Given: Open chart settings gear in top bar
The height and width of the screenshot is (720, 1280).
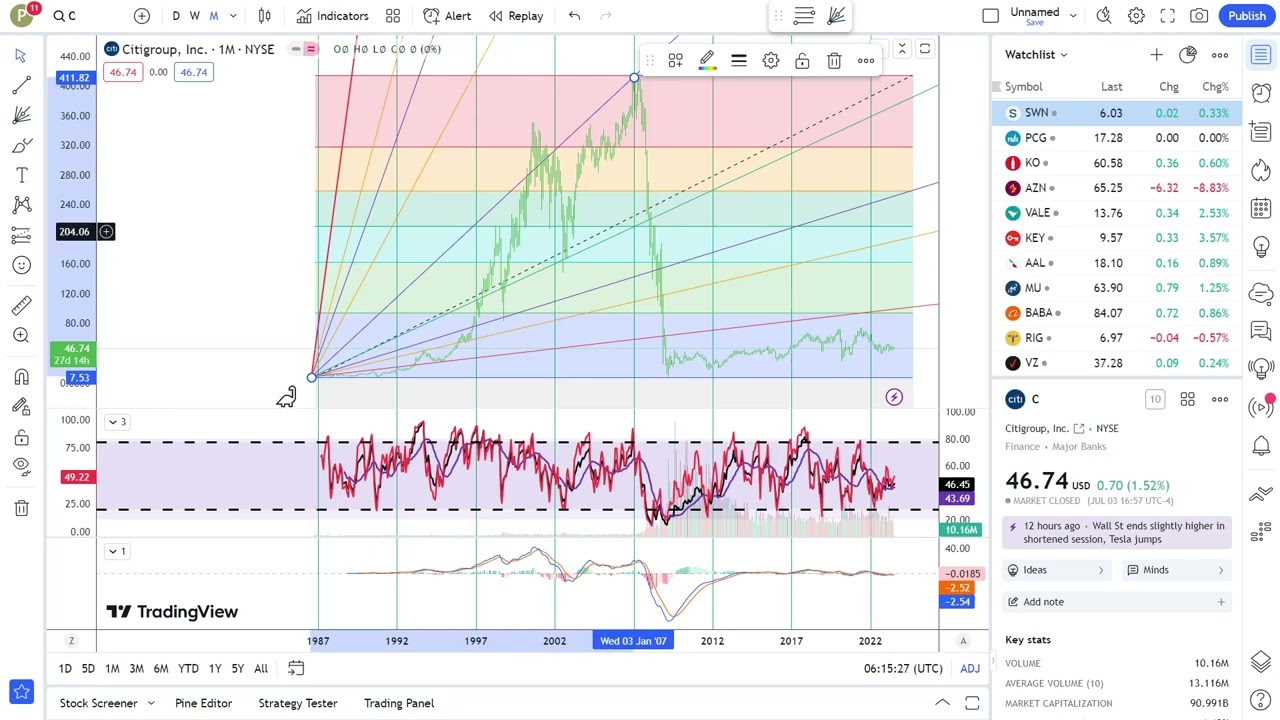Looking at the screenshot, I should point(1136,16).
